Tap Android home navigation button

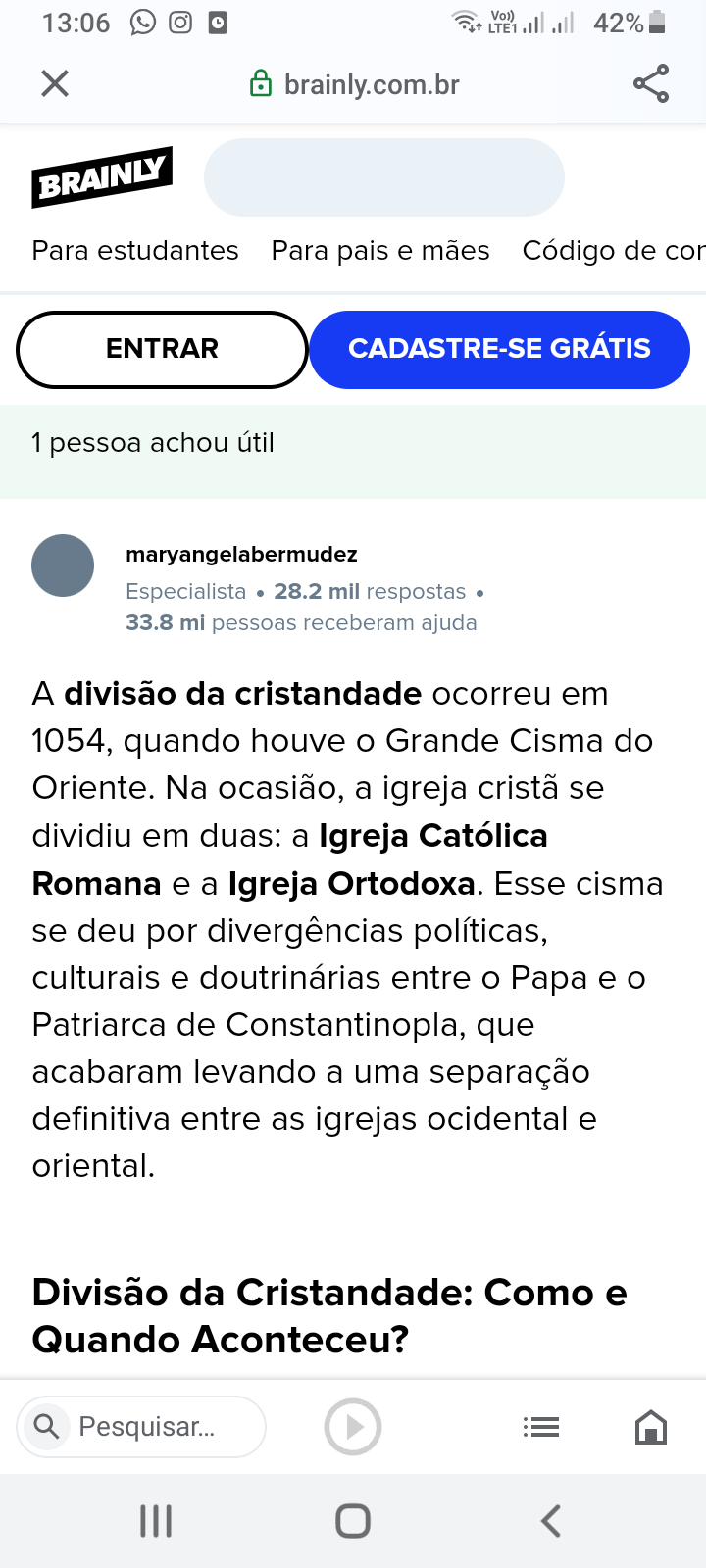click(353, 1521)
